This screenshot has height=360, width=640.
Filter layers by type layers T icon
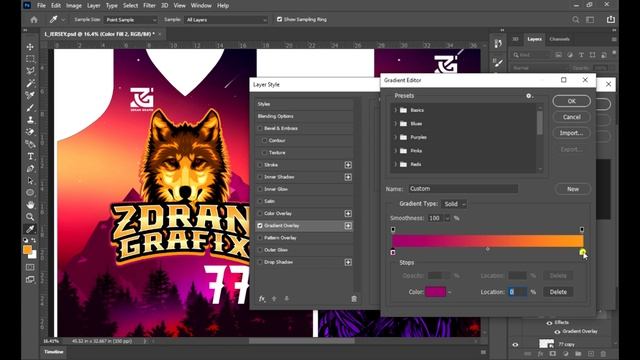tap(581, 55)
